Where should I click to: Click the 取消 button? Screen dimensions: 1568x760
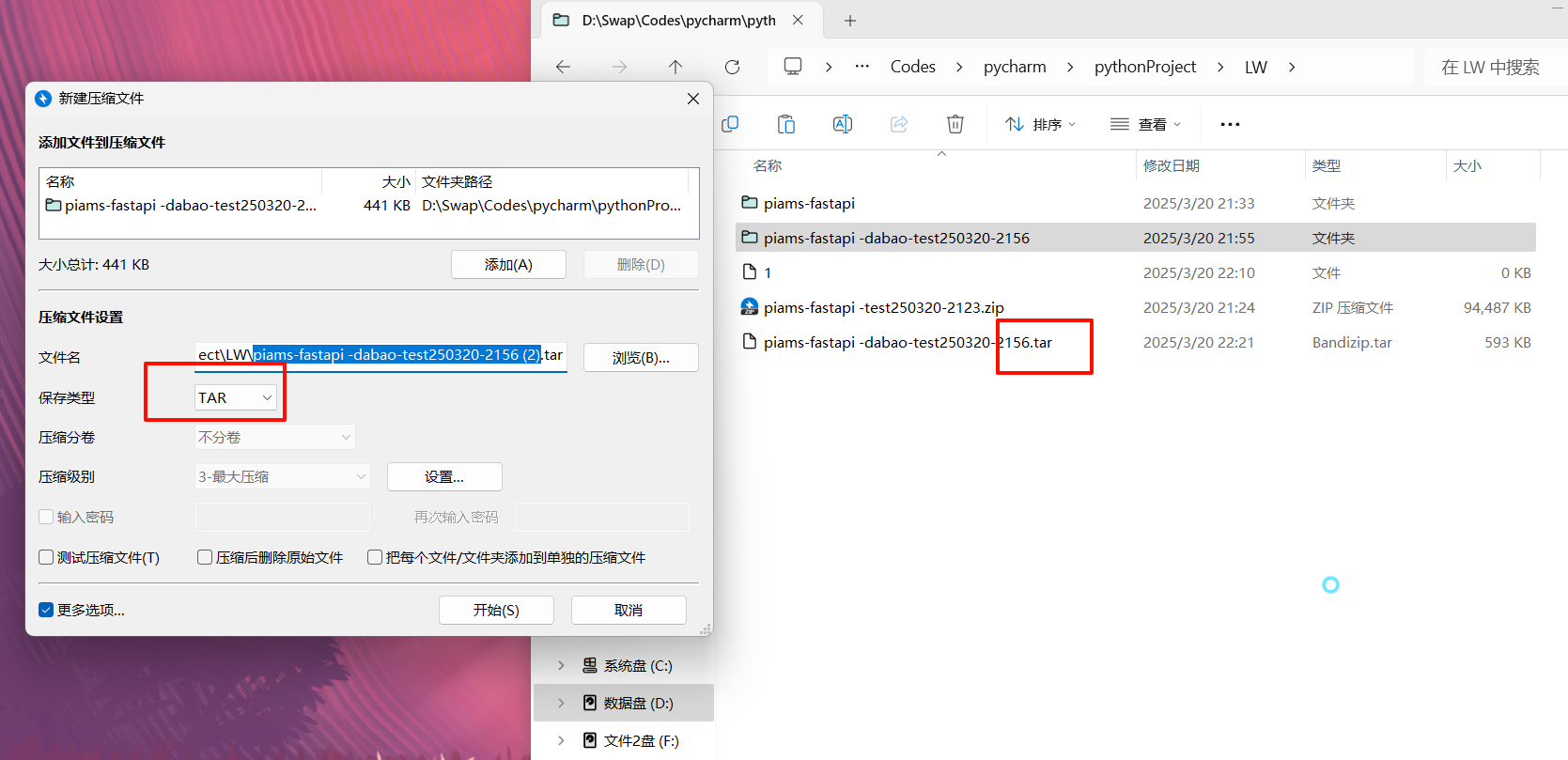pos(629,611)
